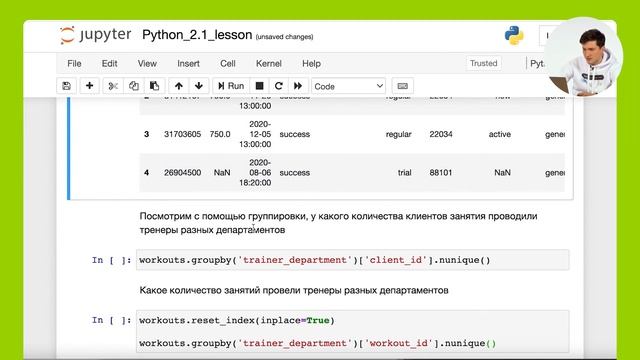Viewport: 640px width, 360px height.
Task: Click the value 88101 in row 4
Action: (x=441, y=173)
